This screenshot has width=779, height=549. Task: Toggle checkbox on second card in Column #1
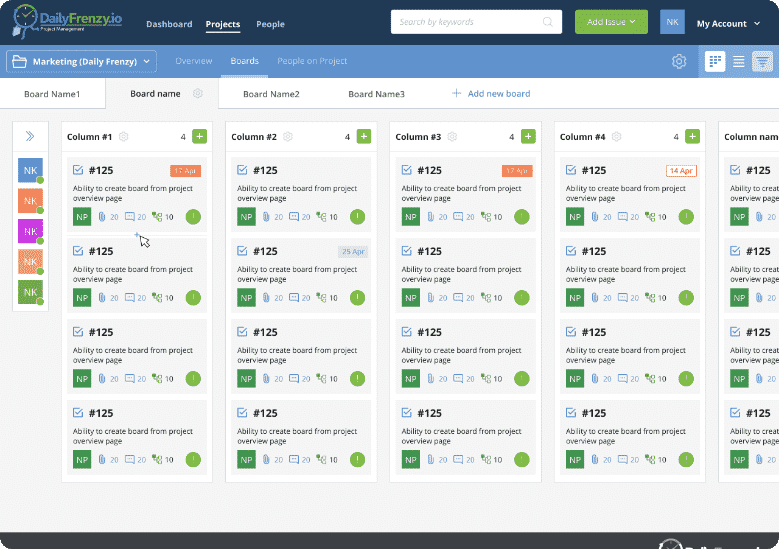(78, 251)
